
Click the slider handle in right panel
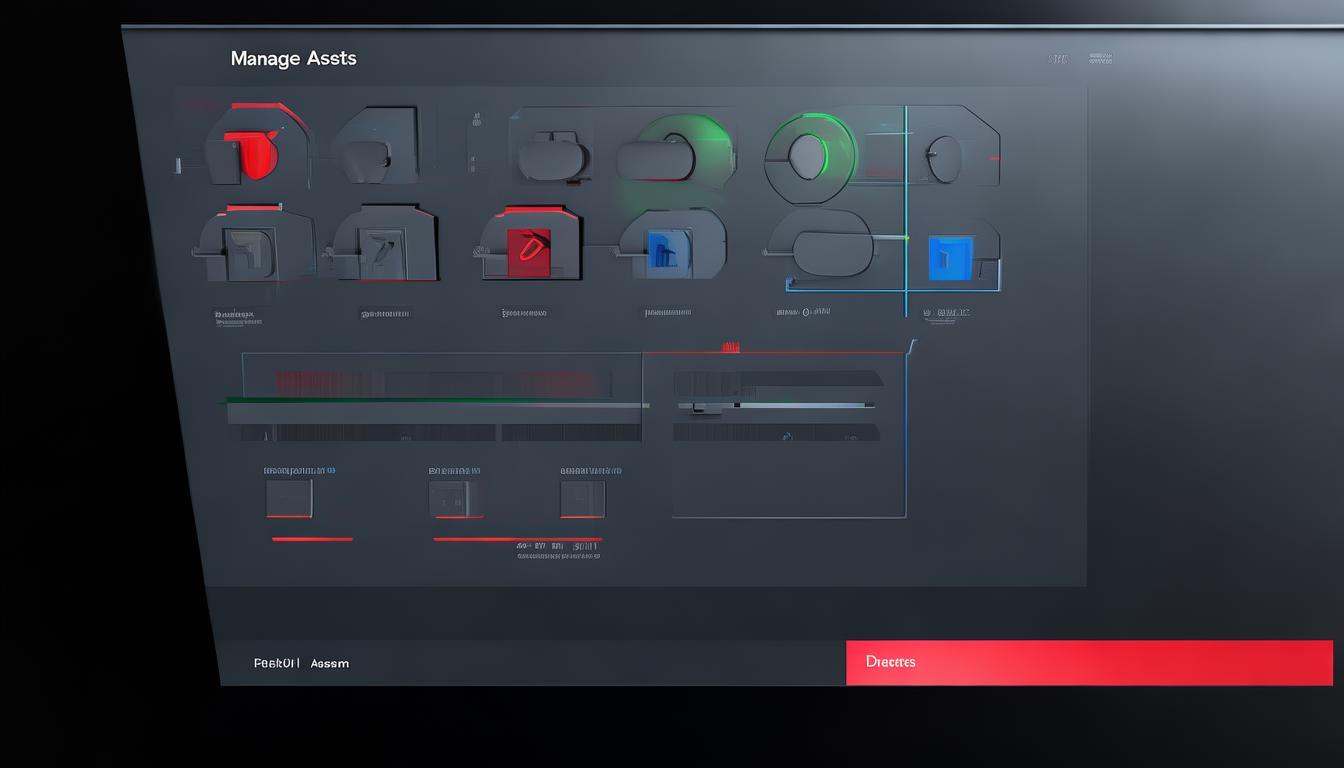coord(737,406)
